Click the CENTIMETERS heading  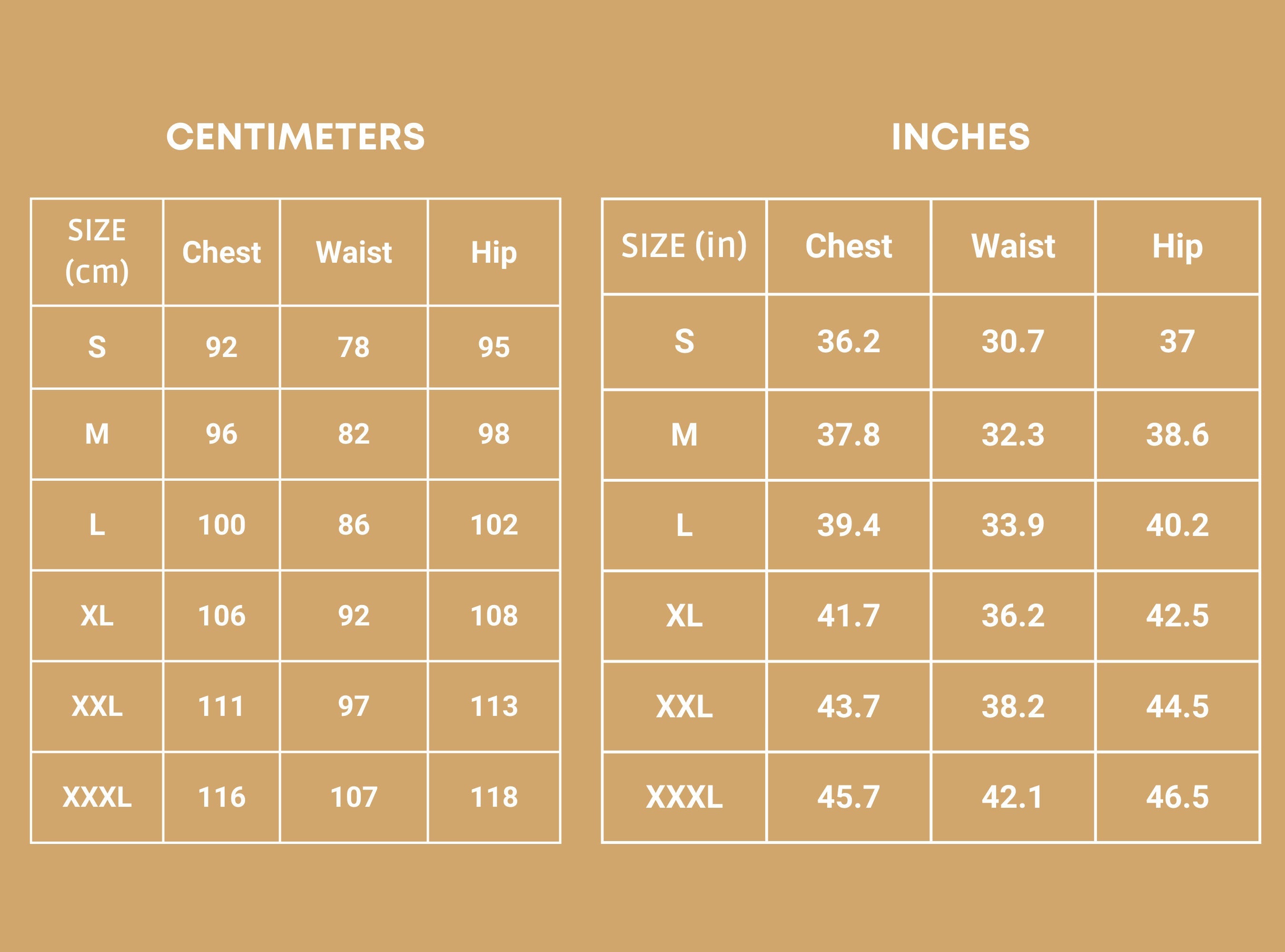click(x=295, y=137)
